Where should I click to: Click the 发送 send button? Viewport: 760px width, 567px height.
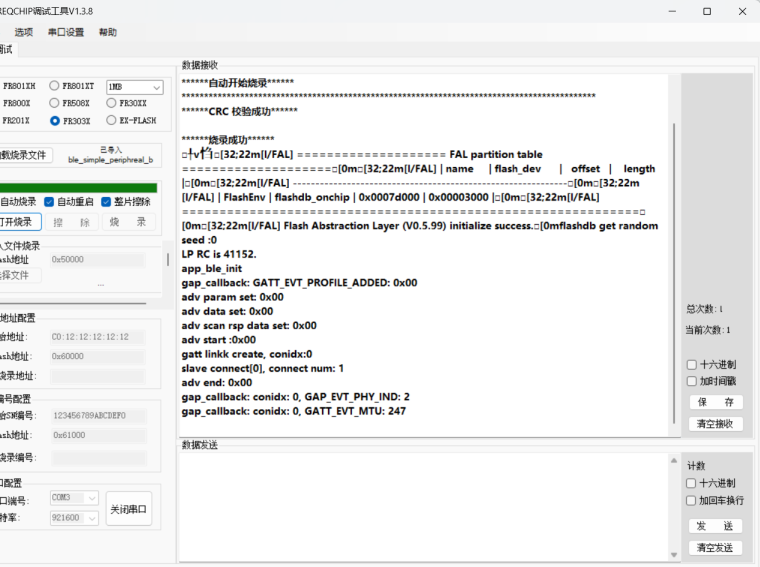pos(715,526)
